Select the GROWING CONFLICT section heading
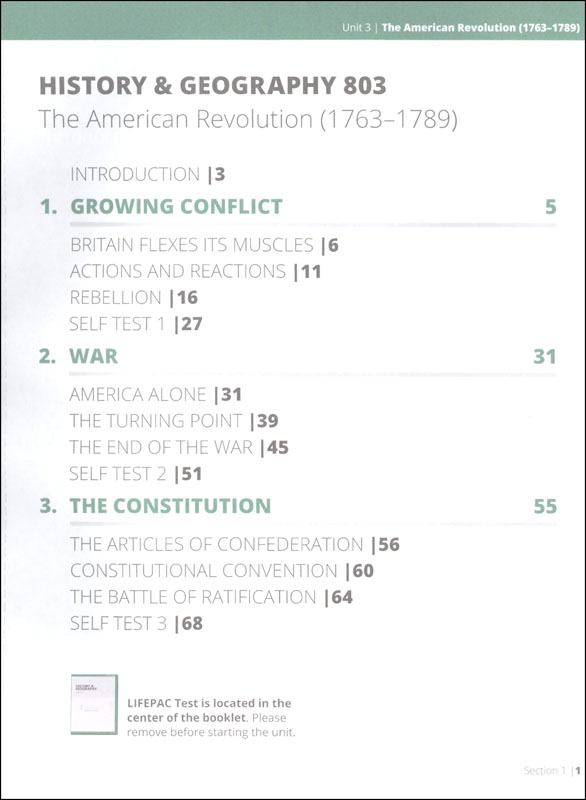The width and height of the screenshot is (586, 800). [x=176, y=207]
